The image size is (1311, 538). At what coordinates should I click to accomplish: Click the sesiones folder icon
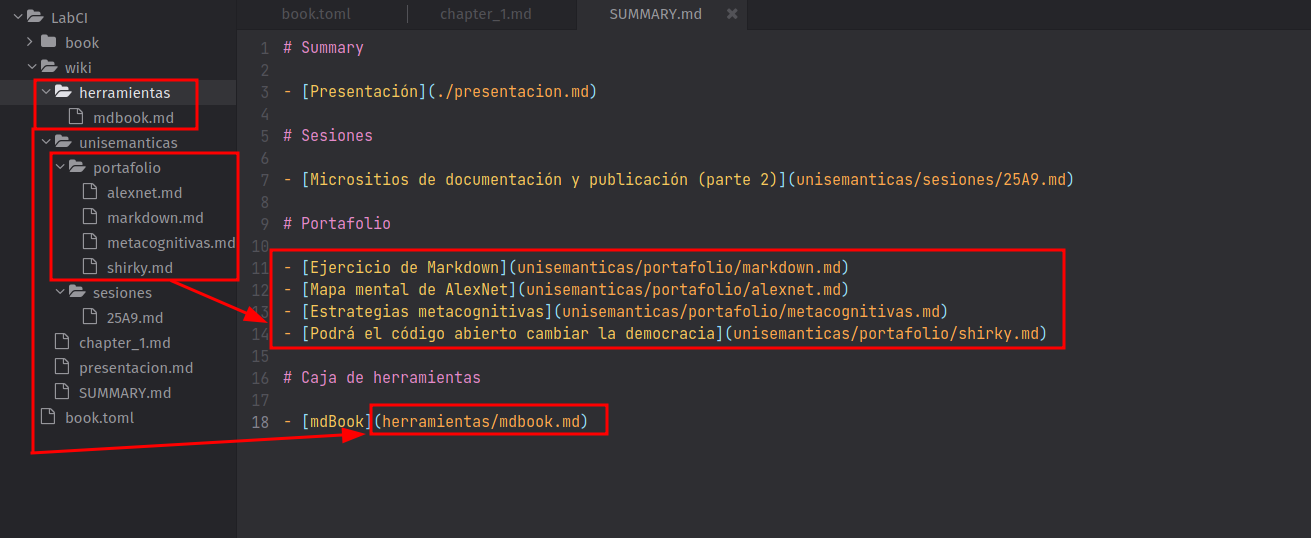tap(77, 292)
